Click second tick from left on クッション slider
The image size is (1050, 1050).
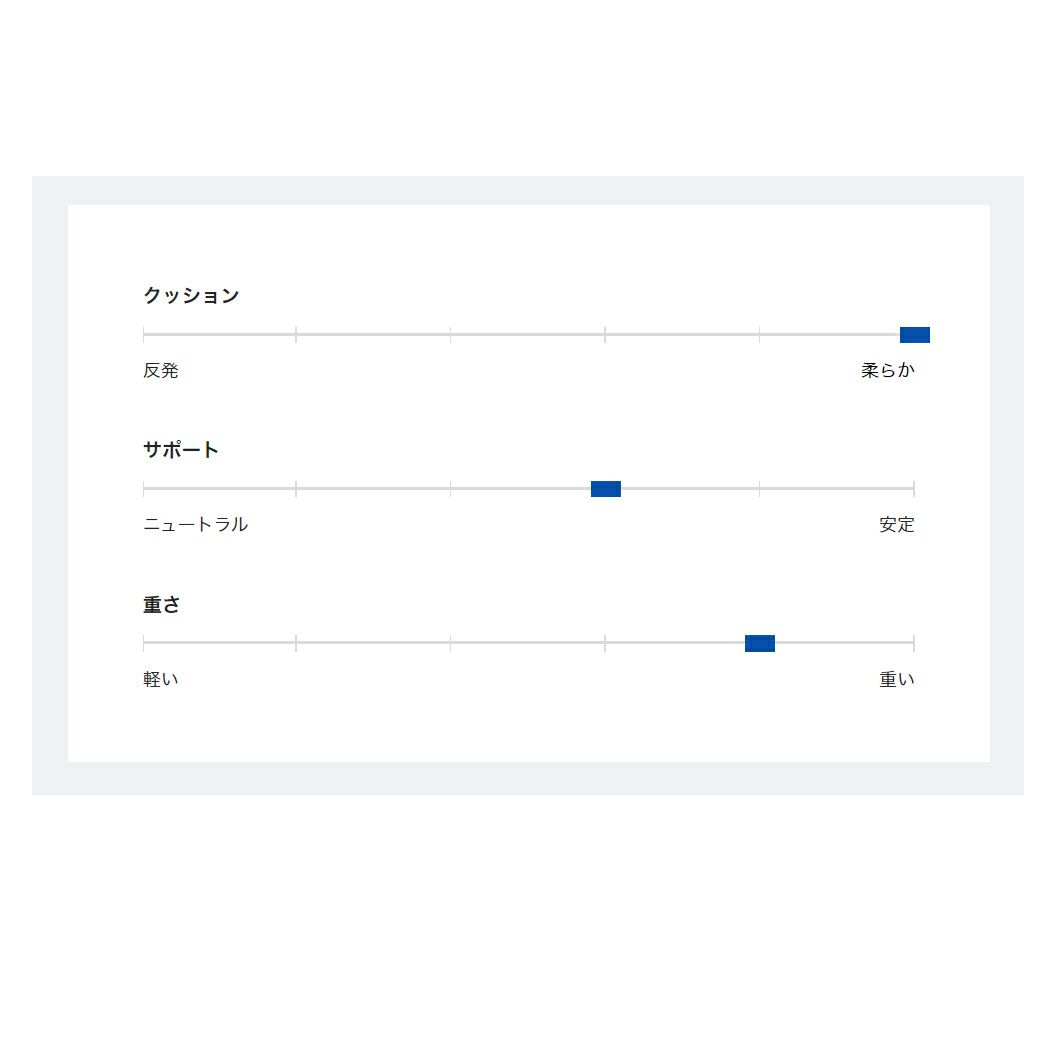click(296, 335)
